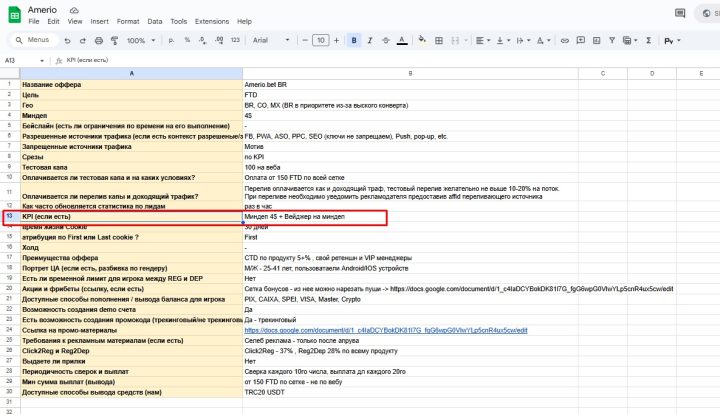Open the promo materials docs link in row 24
The height and width of the screenshot is (414, 720).
386,330
